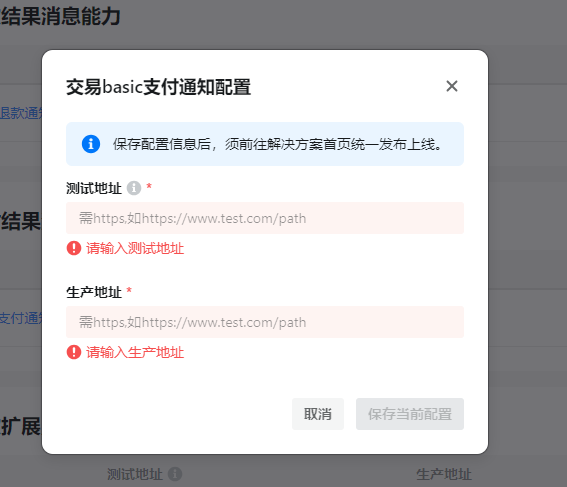This screenshot has width=567, height=487.
Task: Focus the 测试地址 URL input field
Action: pyautogui.click(x=265, y=218)
